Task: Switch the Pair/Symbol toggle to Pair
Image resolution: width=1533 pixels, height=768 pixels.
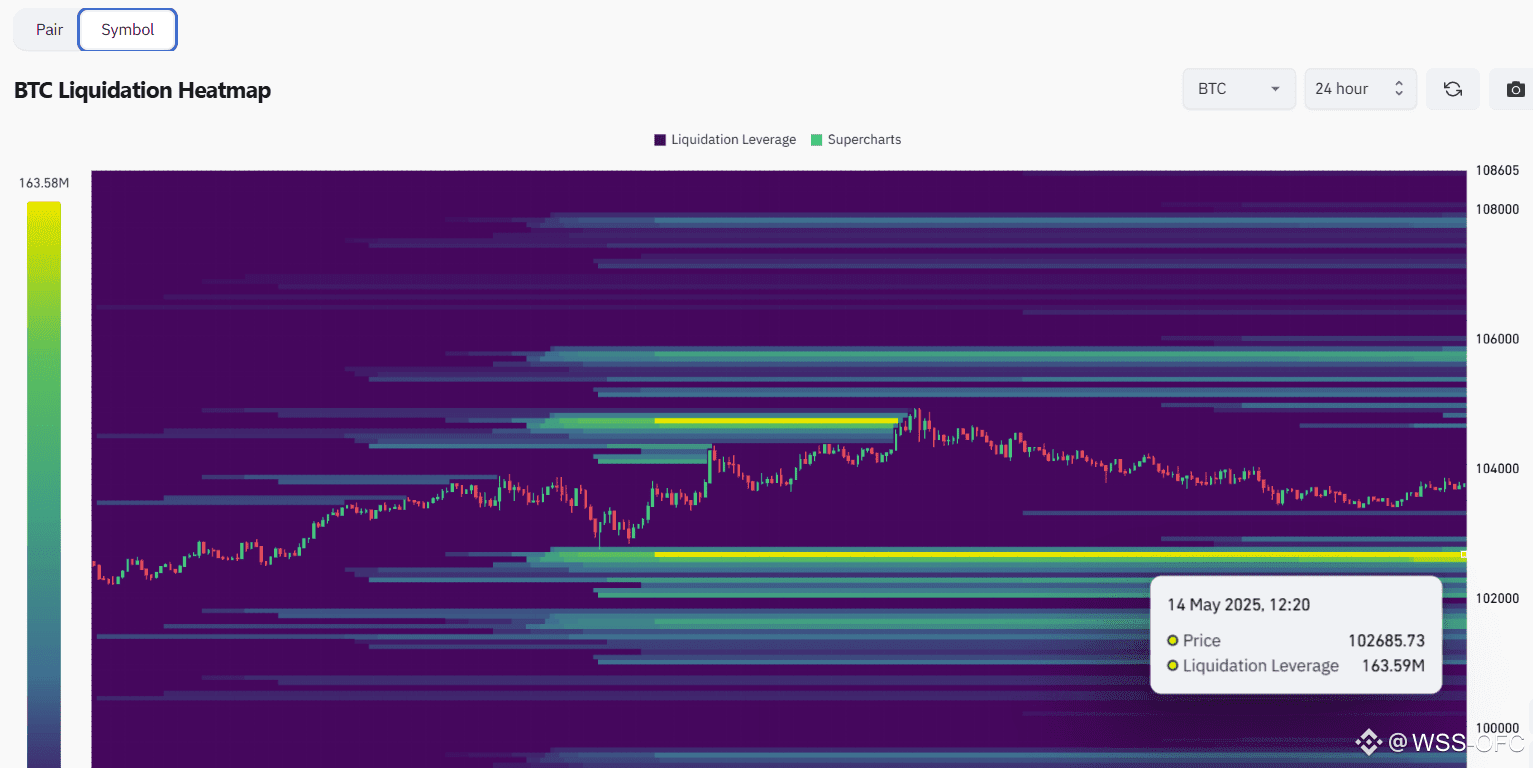Action: [48, 29]
